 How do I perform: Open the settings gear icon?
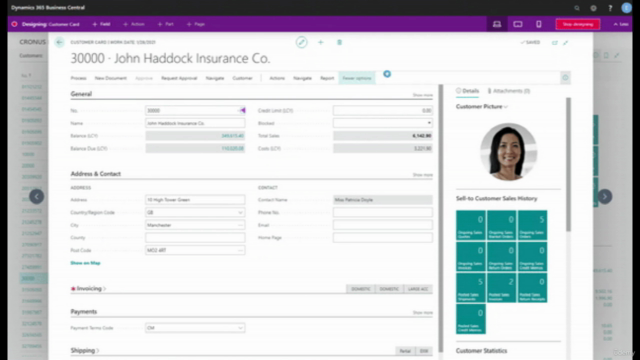(x=593, y=8)
